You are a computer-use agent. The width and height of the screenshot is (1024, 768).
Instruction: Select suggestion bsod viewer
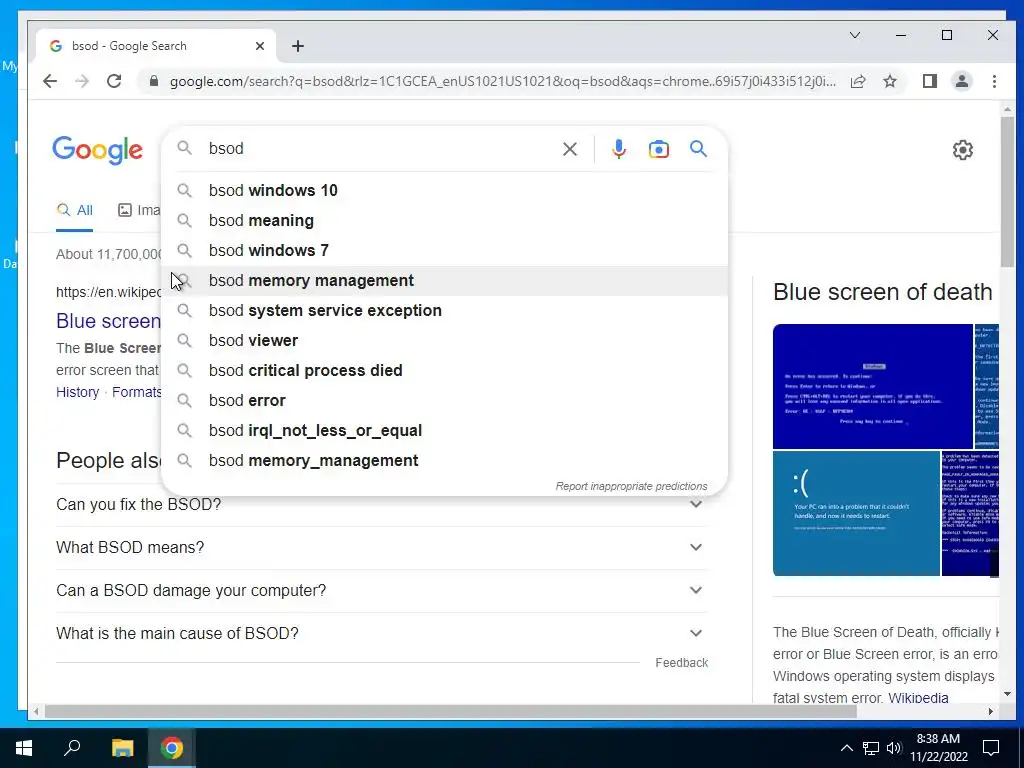tap(444, 341)
